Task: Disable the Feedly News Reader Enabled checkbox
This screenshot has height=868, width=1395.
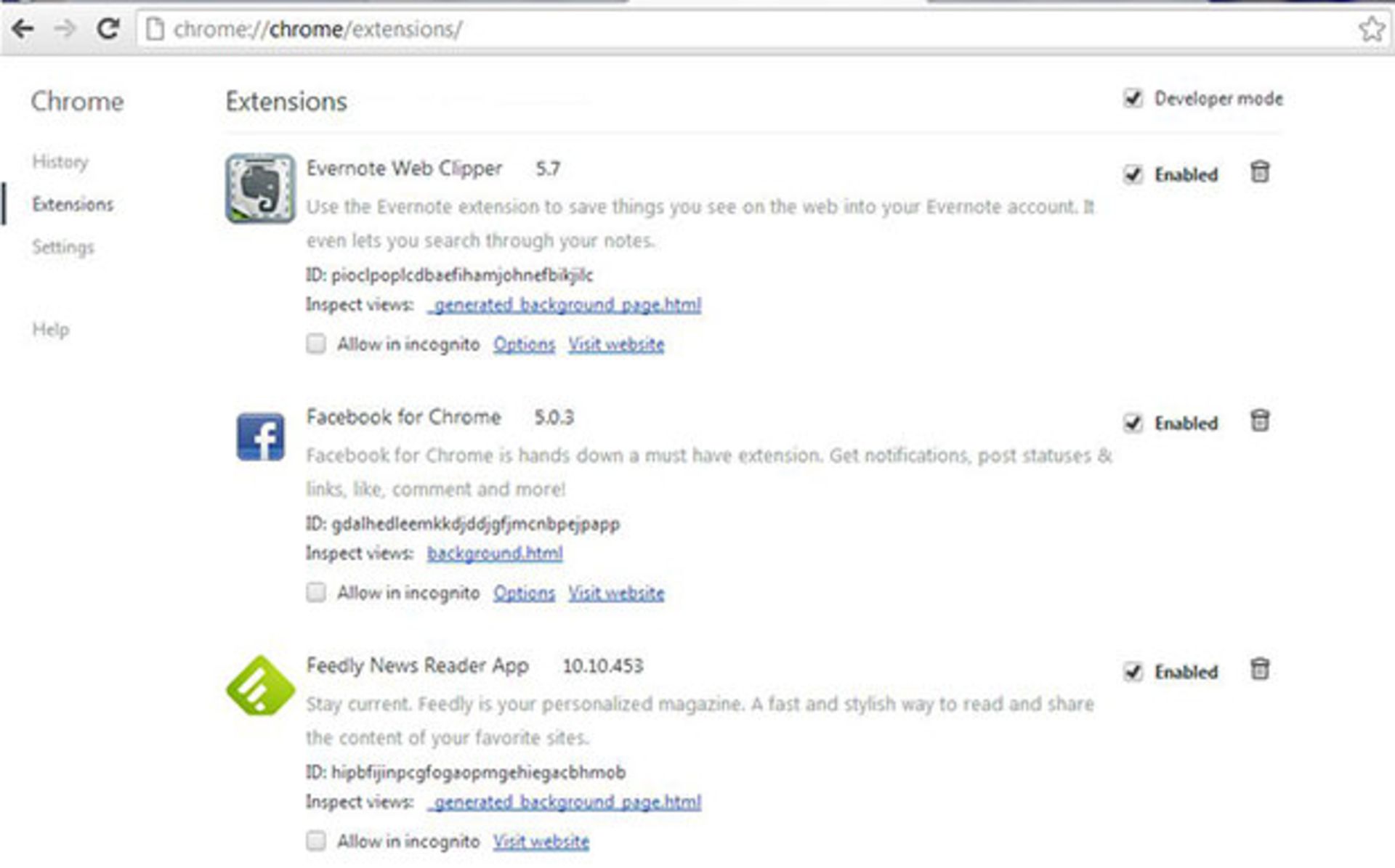Action: click(x=1133, y=672)
